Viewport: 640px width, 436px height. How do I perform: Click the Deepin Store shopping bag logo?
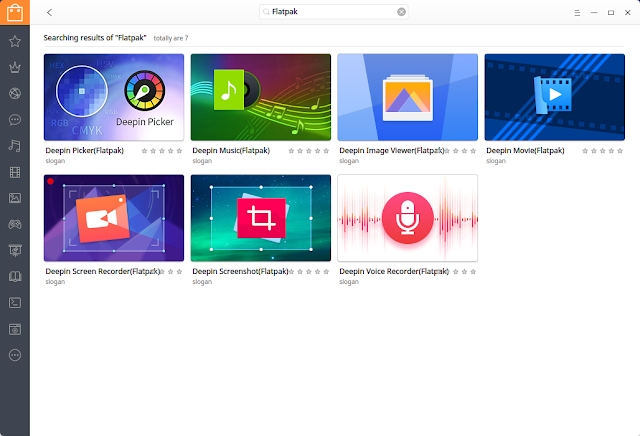(x=15, y=12)
